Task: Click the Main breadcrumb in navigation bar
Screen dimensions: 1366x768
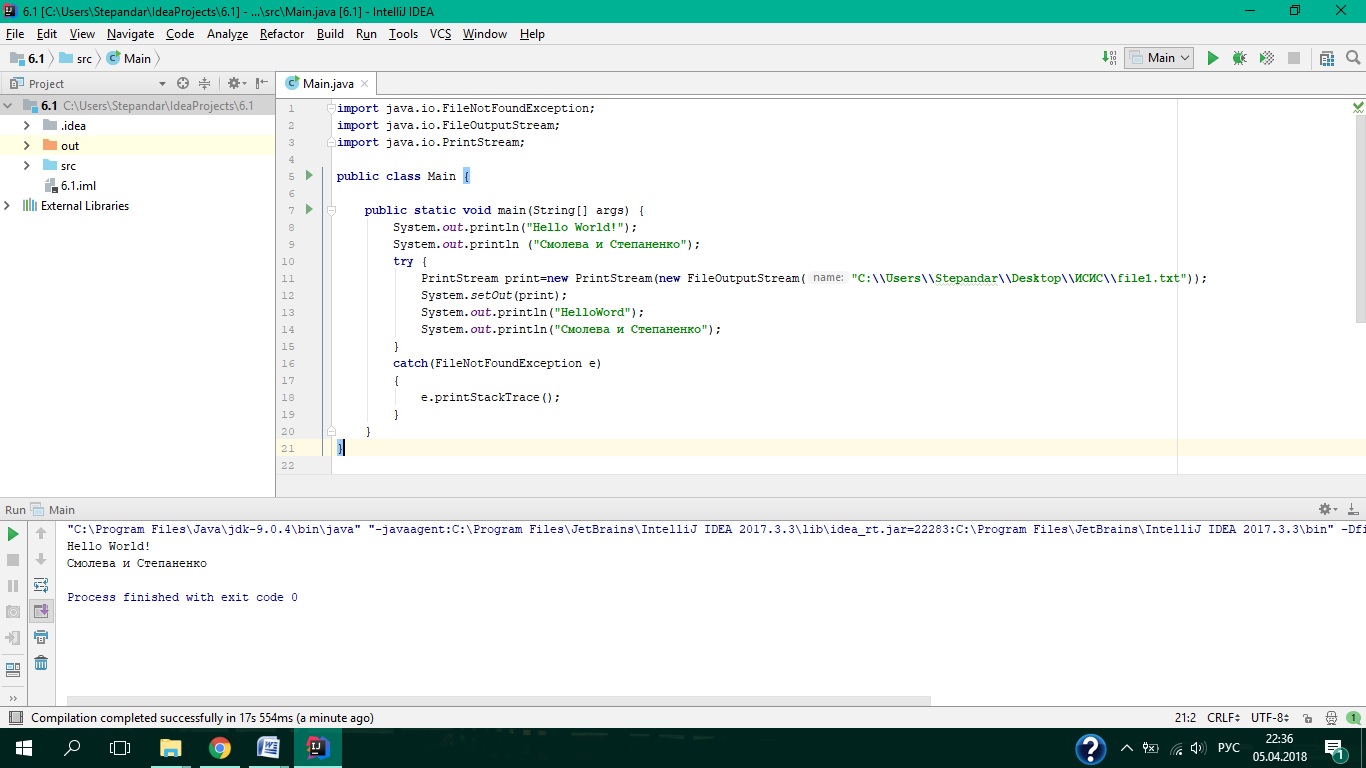Action: point(129,58)
